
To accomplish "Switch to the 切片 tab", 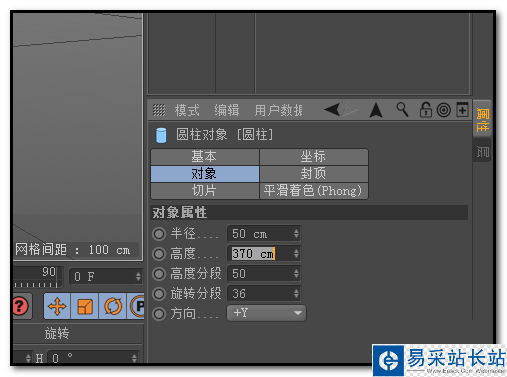I will click(x=205, y=191).
